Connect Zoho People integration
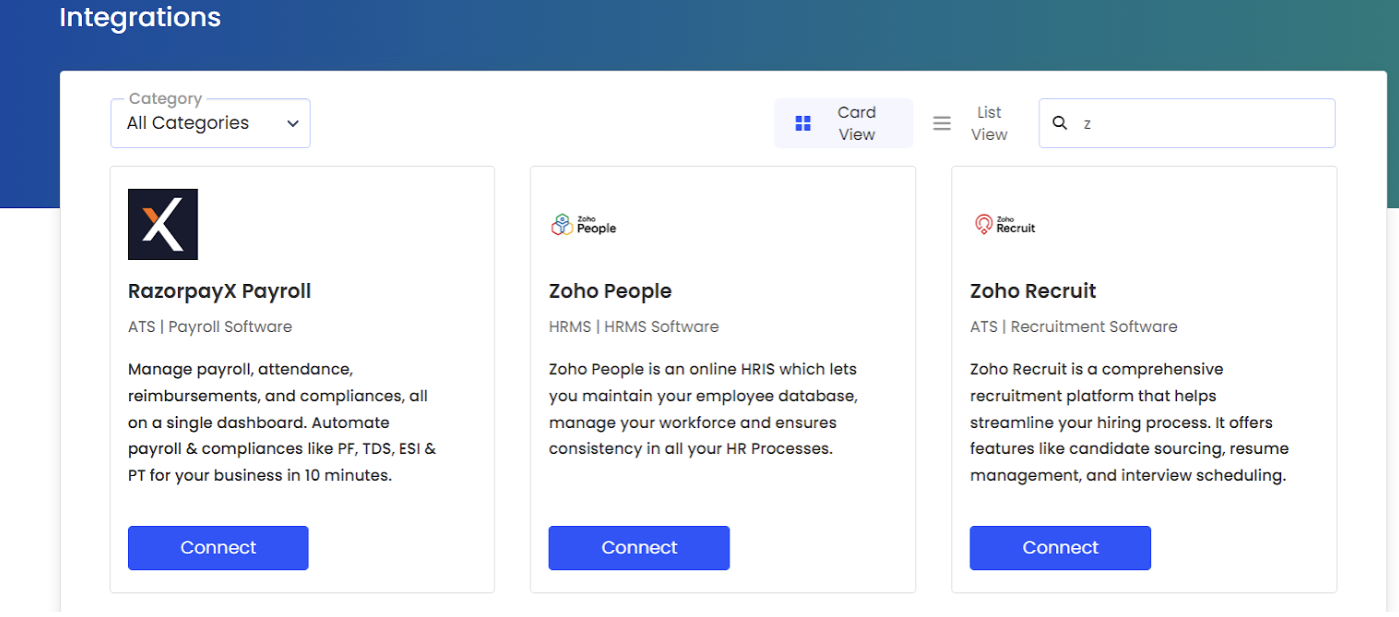 (639, 548)
